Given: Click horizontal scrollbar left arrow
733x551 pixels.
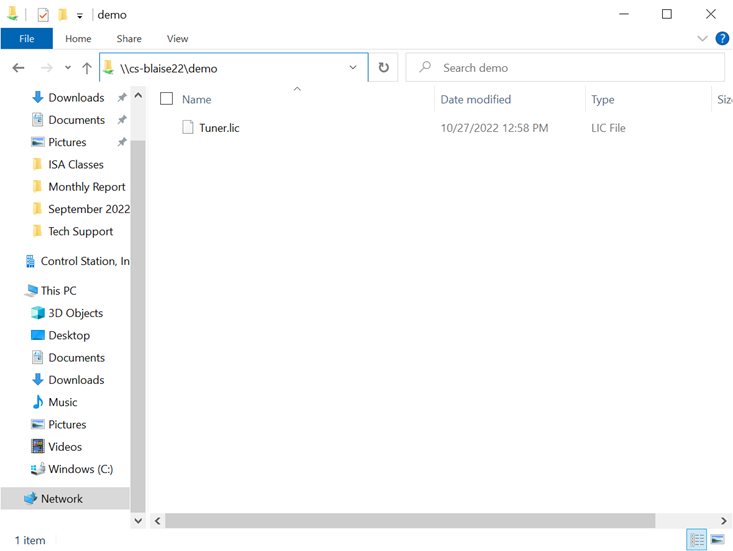Looking at the screenshot, I should (158, 521).
